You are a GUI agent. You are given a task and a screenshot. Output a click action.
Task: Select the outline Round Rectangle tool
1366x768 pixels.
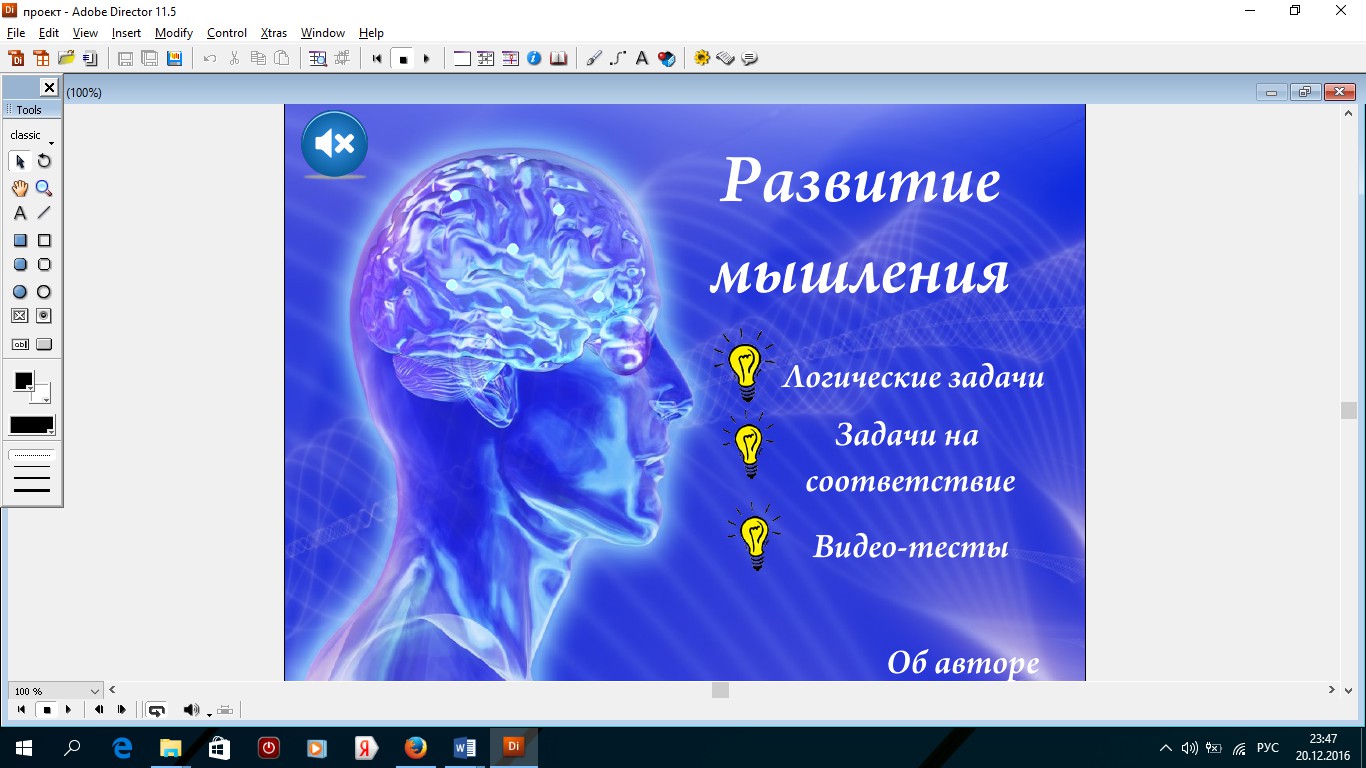click(44, 265)
